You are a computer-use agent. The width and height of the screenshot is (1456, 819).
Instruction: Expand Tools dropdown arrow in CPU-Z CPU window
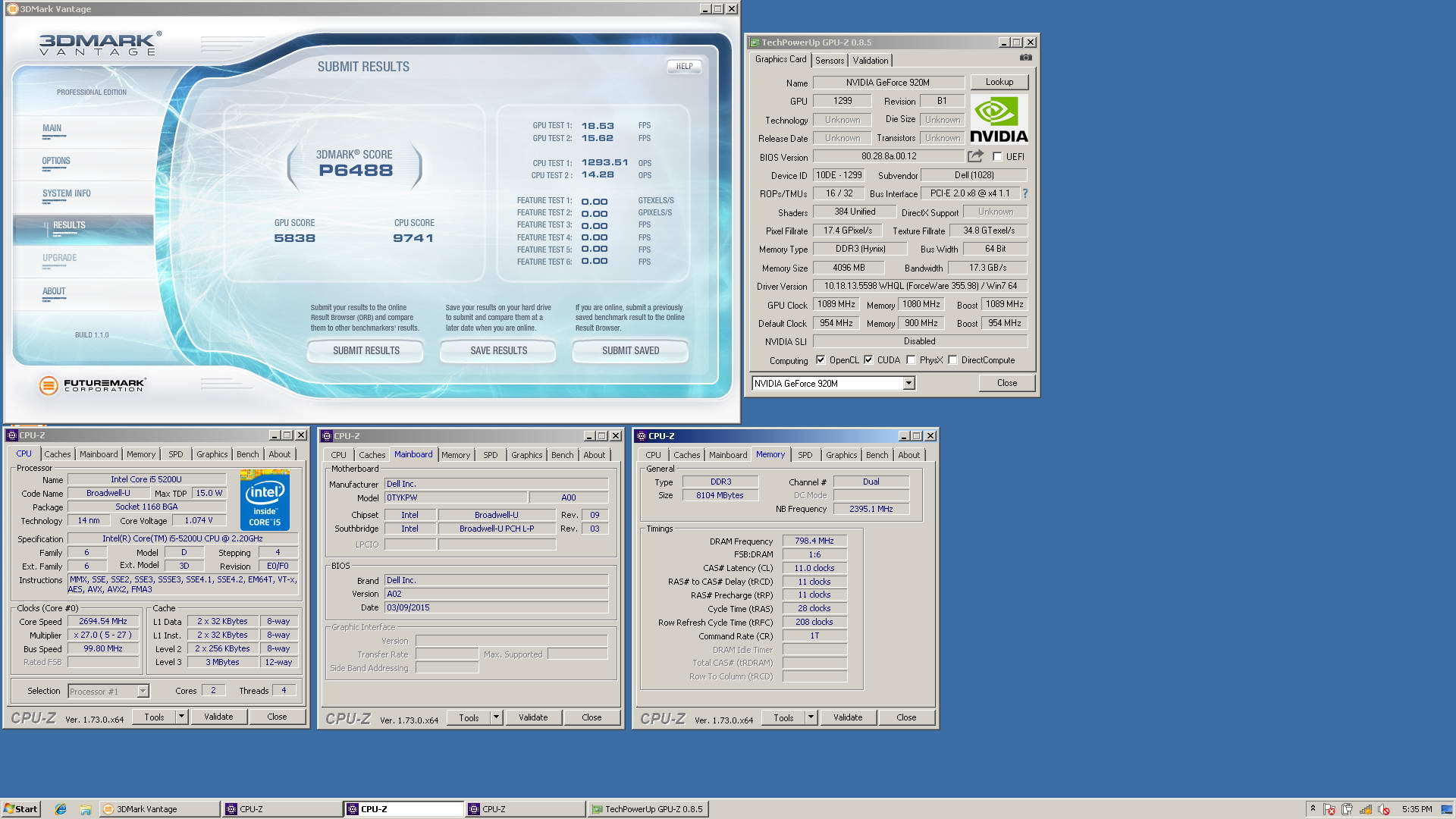[181, 717]
